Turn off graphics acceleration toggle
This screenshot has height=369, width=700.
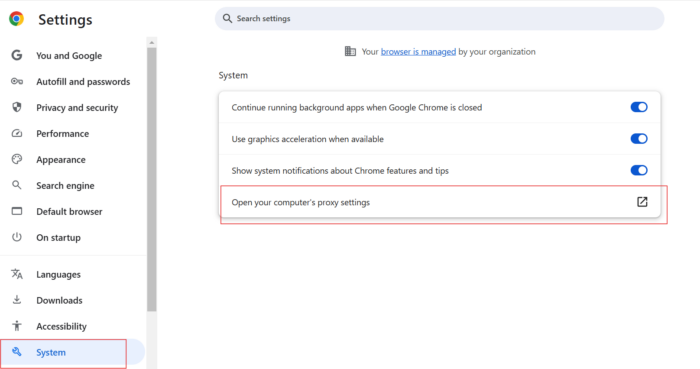[639, 139]
